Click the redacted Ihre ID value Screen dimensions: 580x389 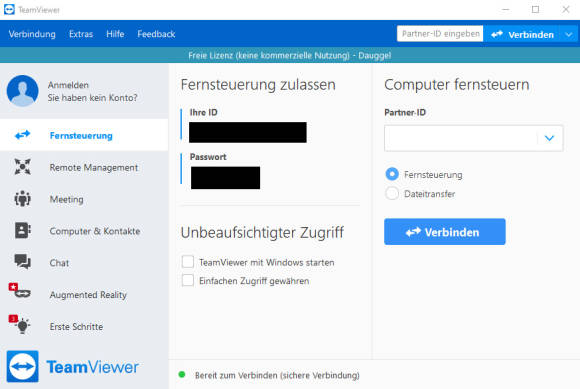[x=248, y=132]
